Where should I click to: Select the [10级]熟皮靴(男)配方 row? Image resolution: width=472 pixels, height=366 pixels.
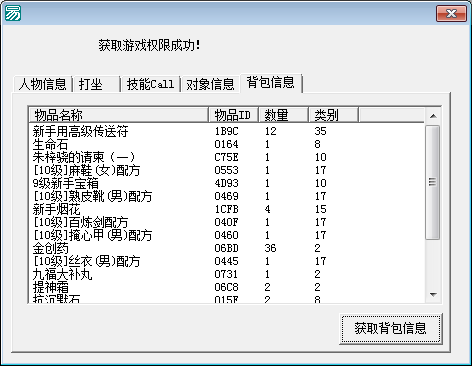point(227,196)
